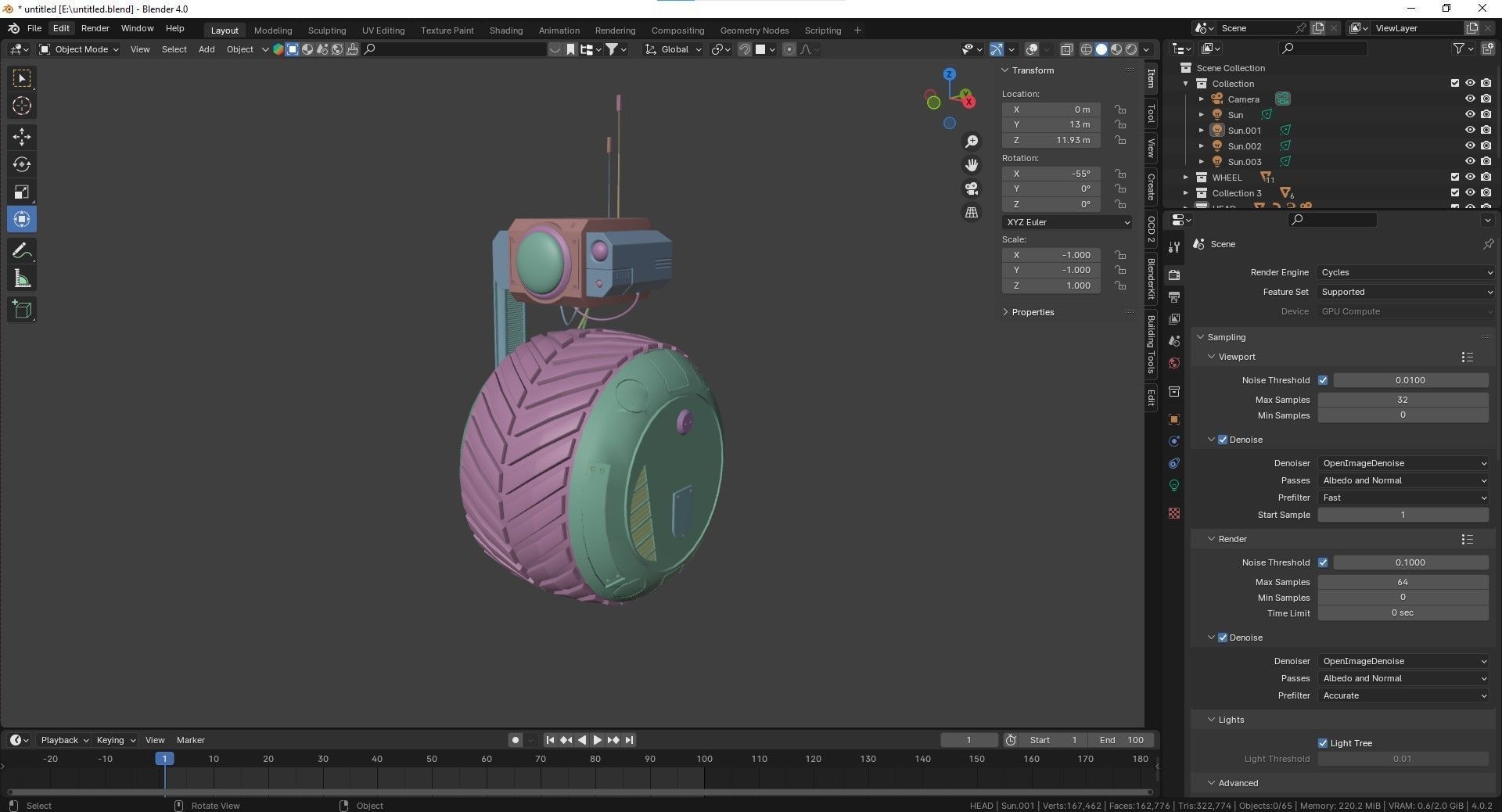Open the View Layer properties tab icon

(x=1174, y=319)
